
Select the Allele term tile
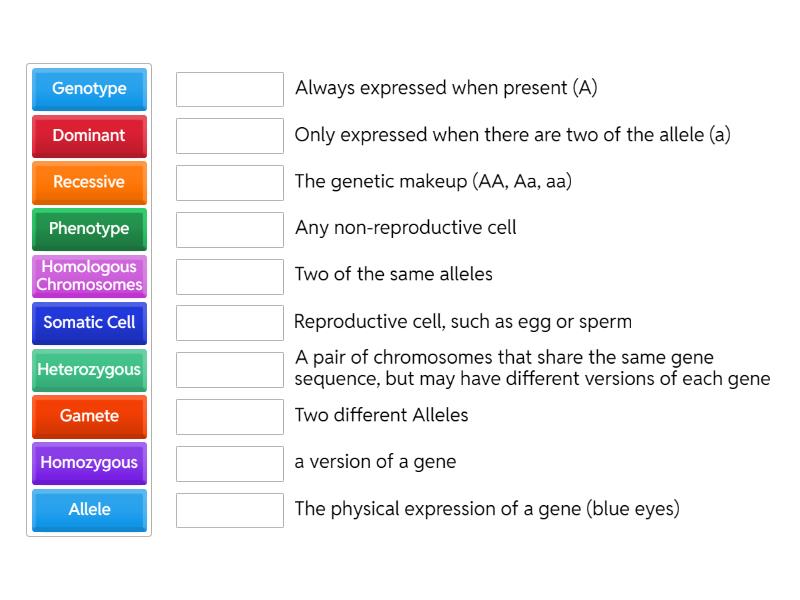pos(89,510)
